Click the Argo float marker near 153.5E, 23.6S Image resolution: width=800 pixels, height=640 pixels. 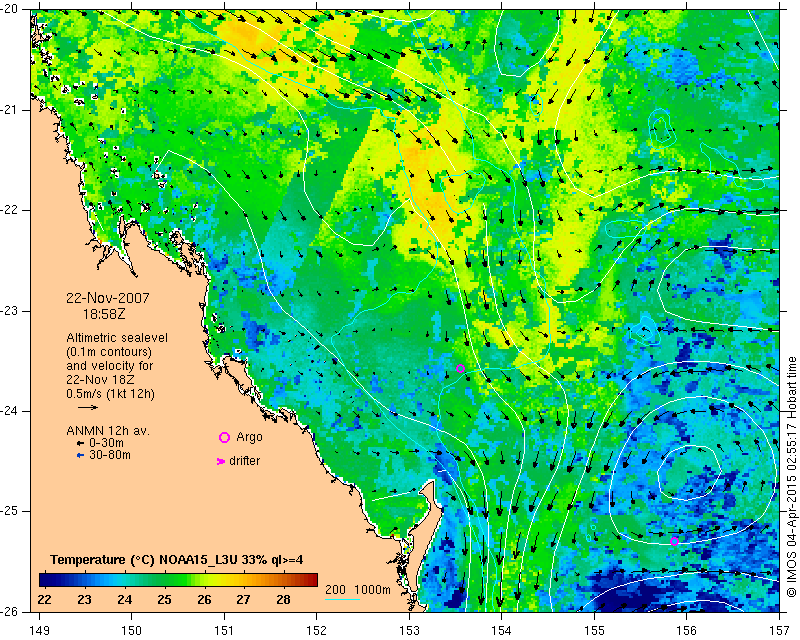coord(460,368)
